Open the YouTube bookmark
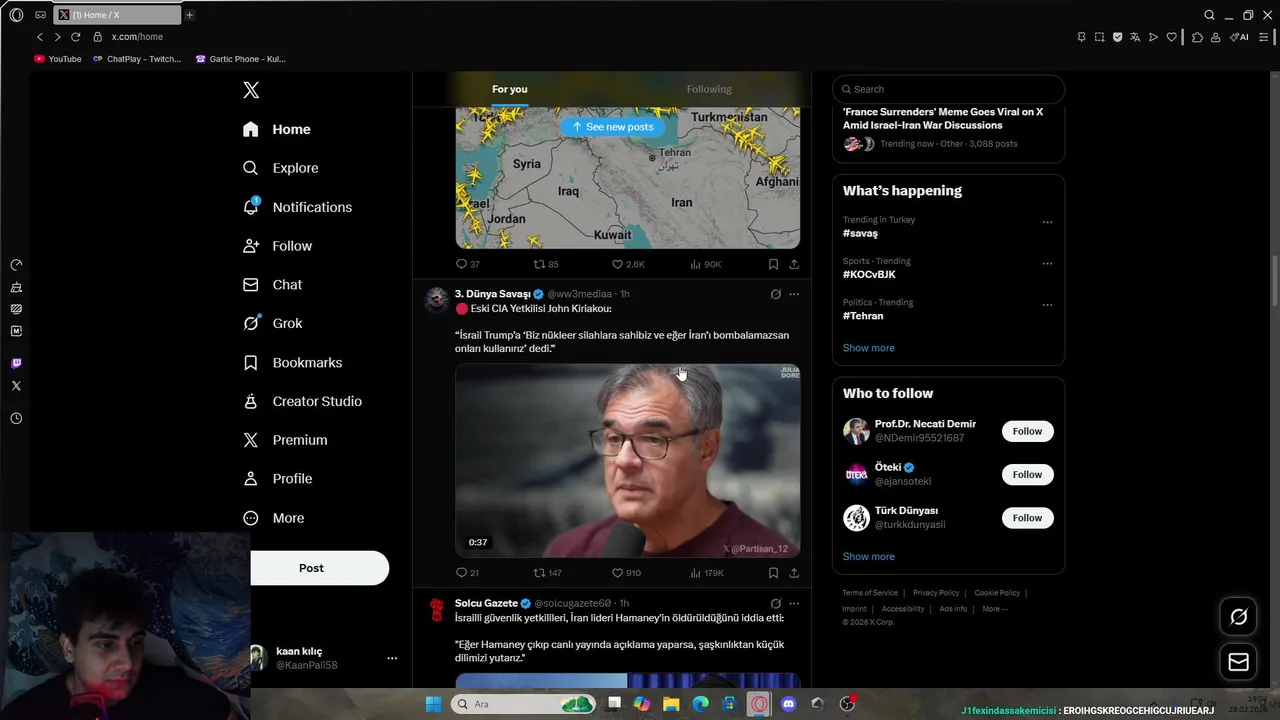Image resolution: width=1280 pixels, height=720 pixels. [58, 59]
